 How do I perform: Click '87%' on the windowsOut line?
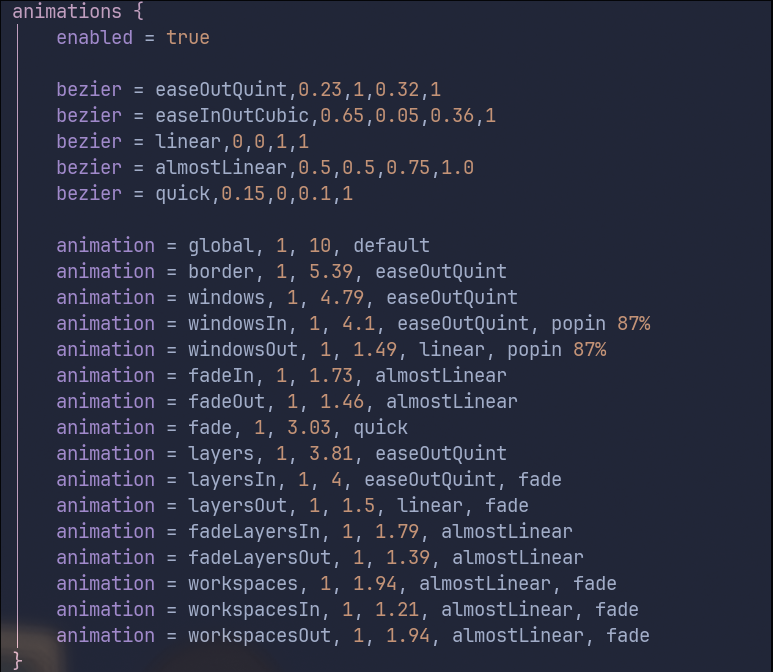589,350
